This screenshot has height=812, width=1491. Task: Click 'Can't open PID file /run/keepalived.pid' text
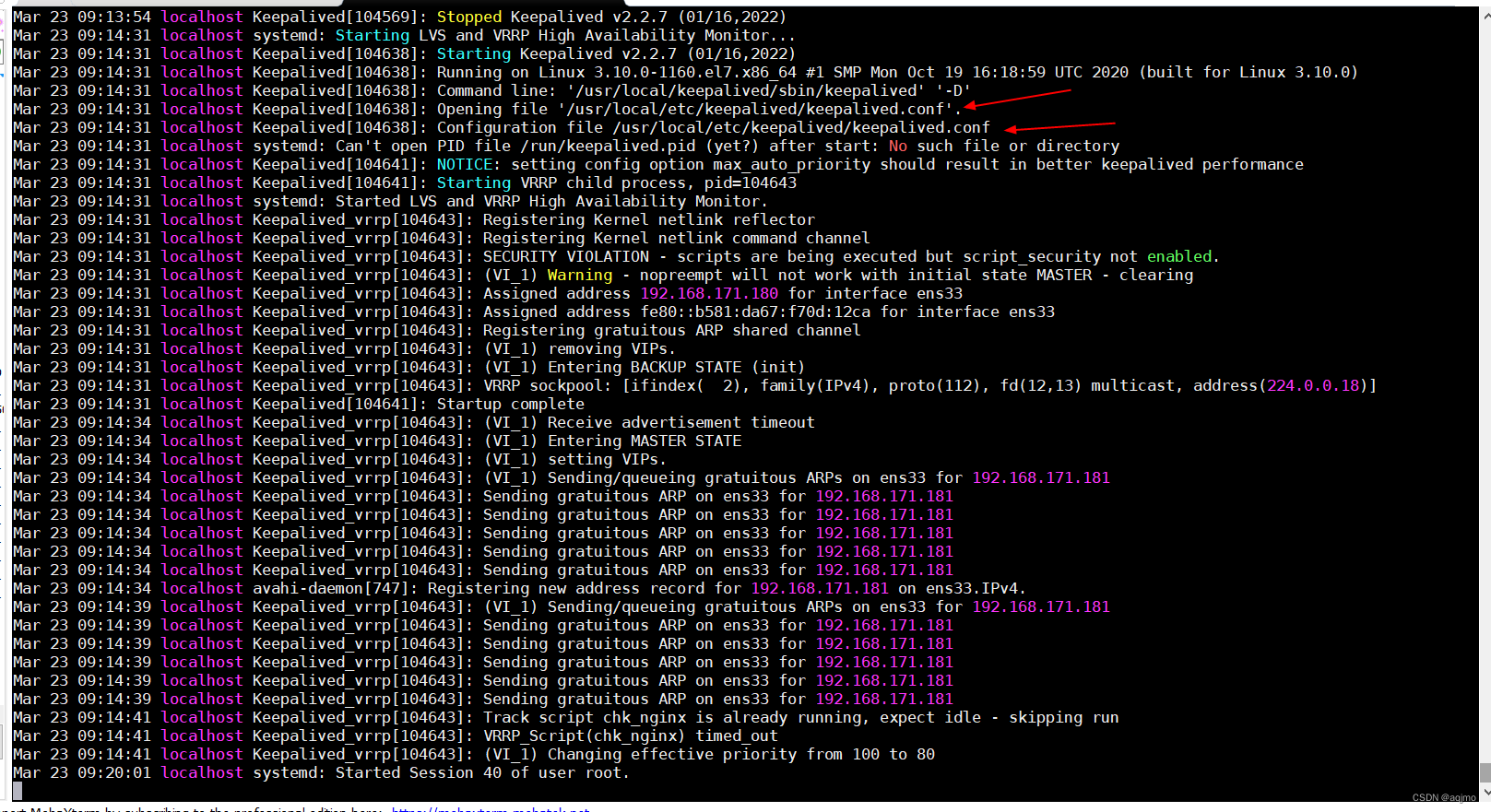[727, 146]
